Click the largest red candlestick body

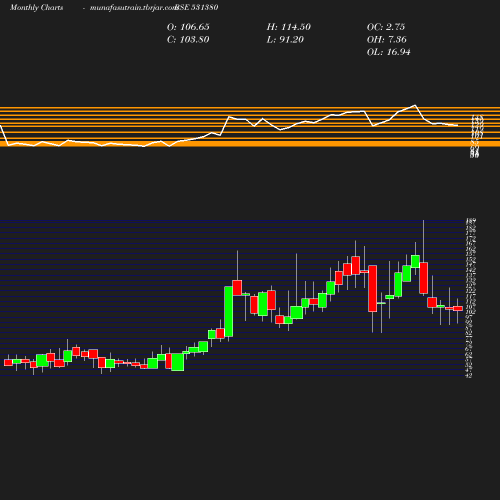click(373, 289)
